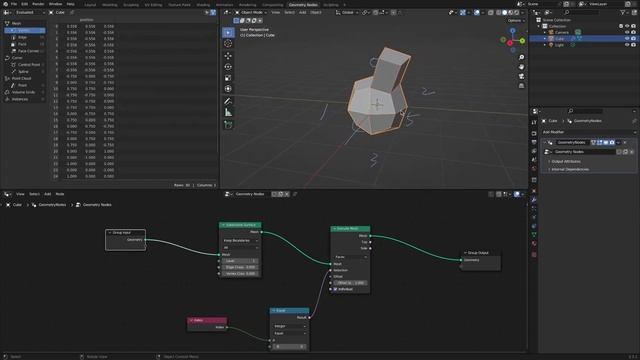Open the Render properties tab icon

click(534, 133)
